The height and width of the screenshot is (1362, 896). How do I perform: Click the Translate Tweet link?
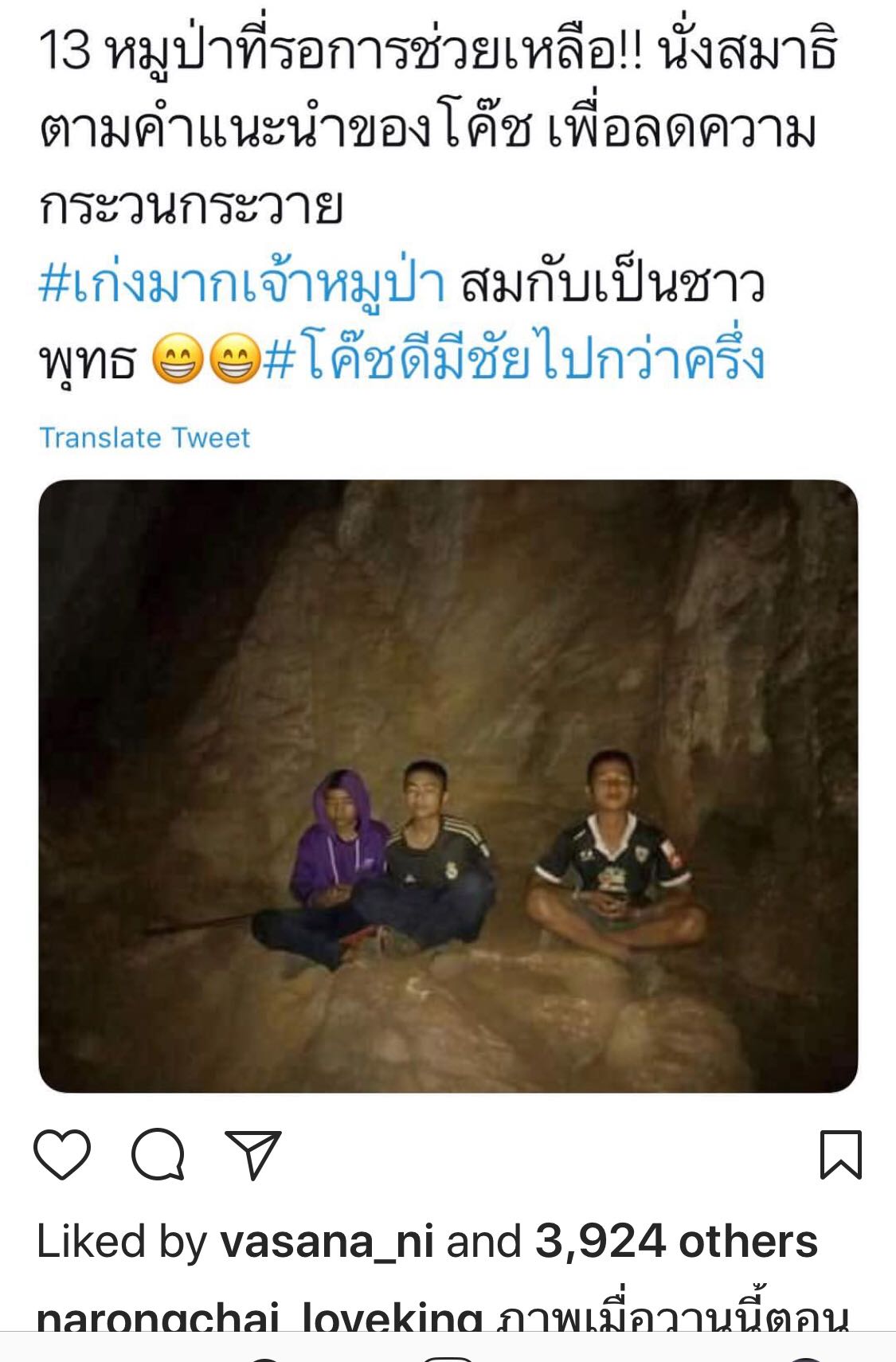coord(145,437)
